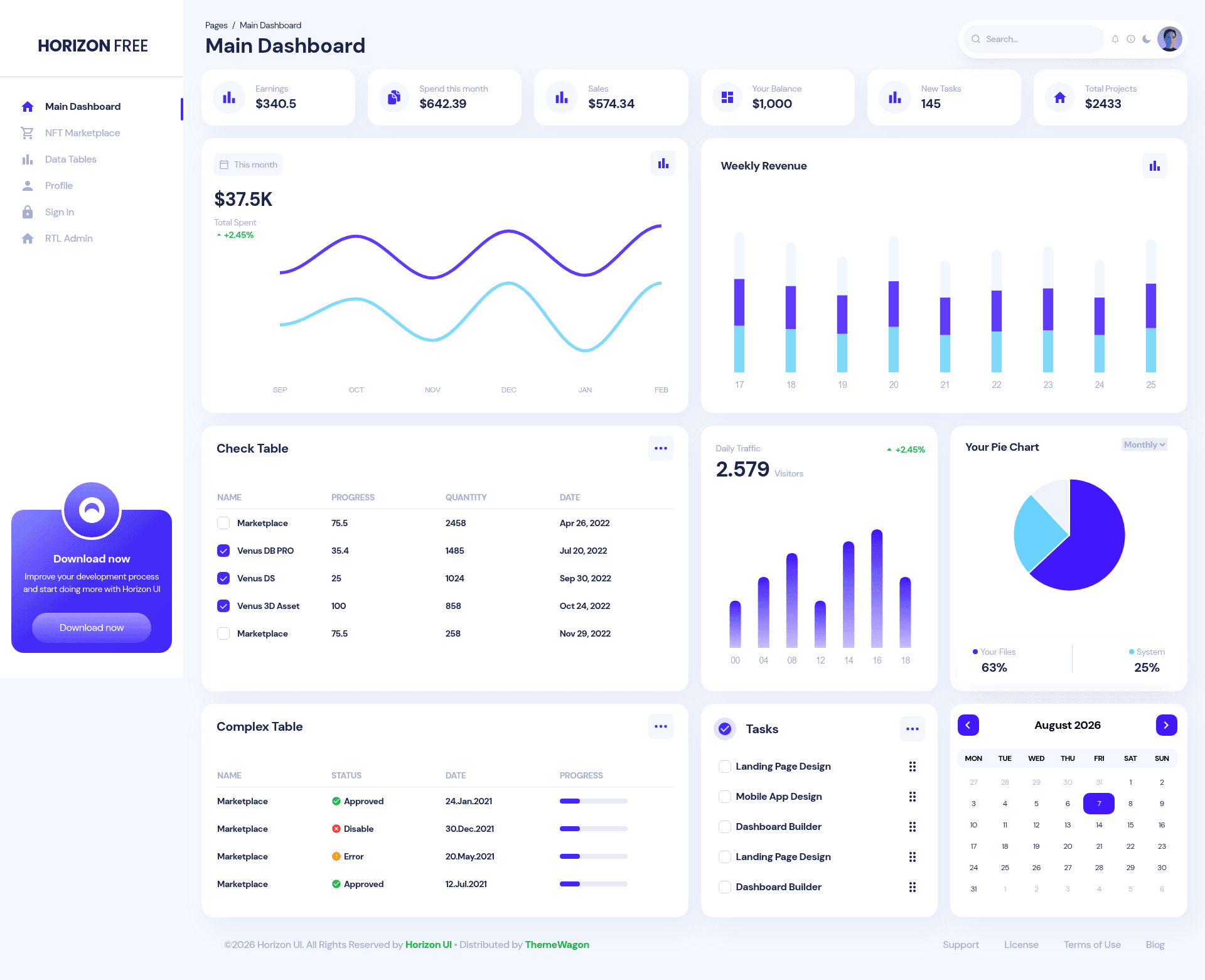This screenshot has height=980, width=1205.
Task: Check the first Landing Page Design task
Action: click(725, 767)
